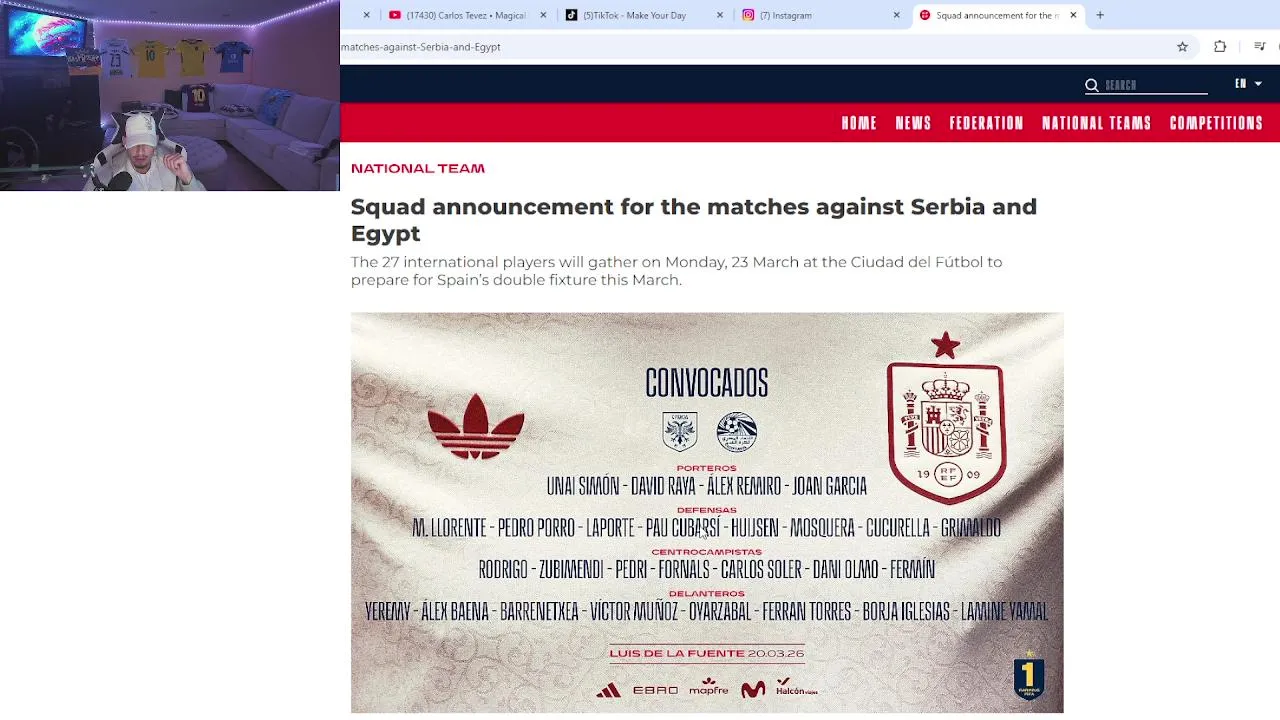Go to the Federation menu
1280x720 pixels.
click(x=986, y=123)
